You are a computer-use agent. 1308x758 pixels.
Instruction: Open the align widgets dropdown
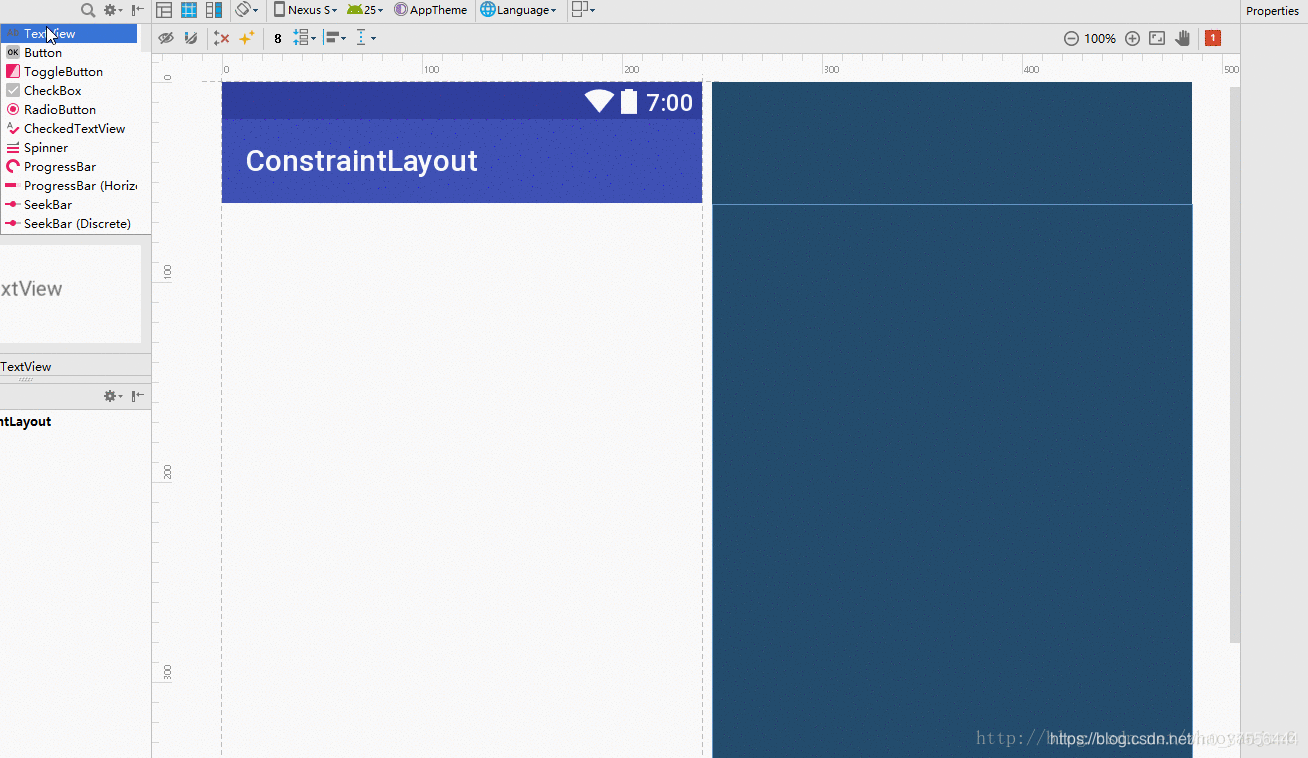point(336,38)
